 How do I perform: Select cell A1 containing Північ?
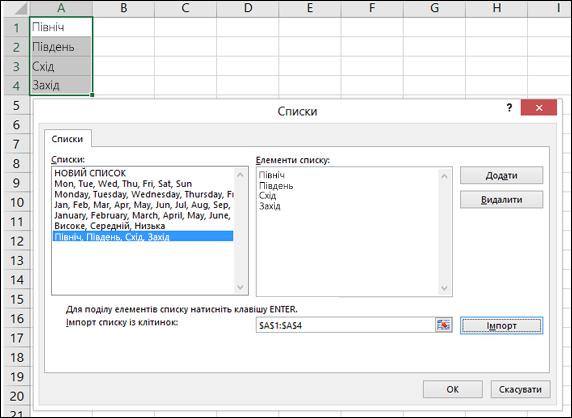pos(61,27)
